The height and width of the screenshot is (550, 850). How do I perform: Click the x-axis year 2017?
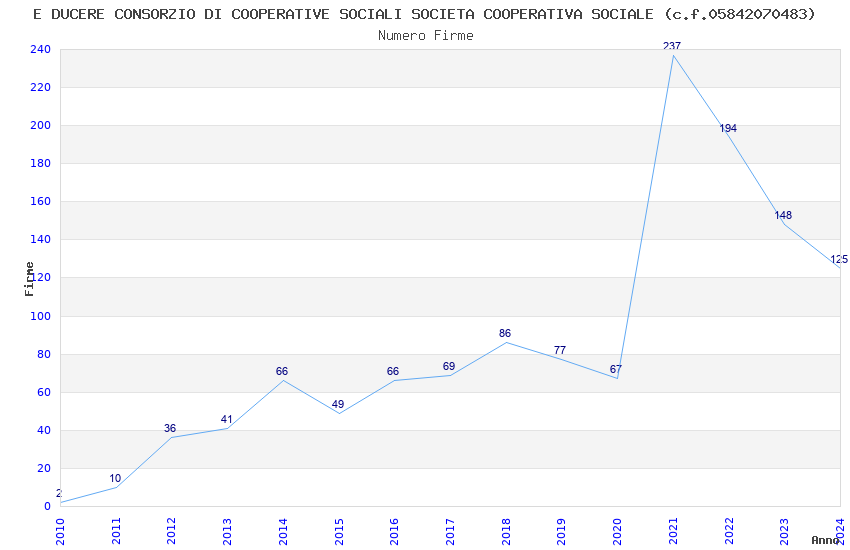pyautogui.click(x=450, y=531)
